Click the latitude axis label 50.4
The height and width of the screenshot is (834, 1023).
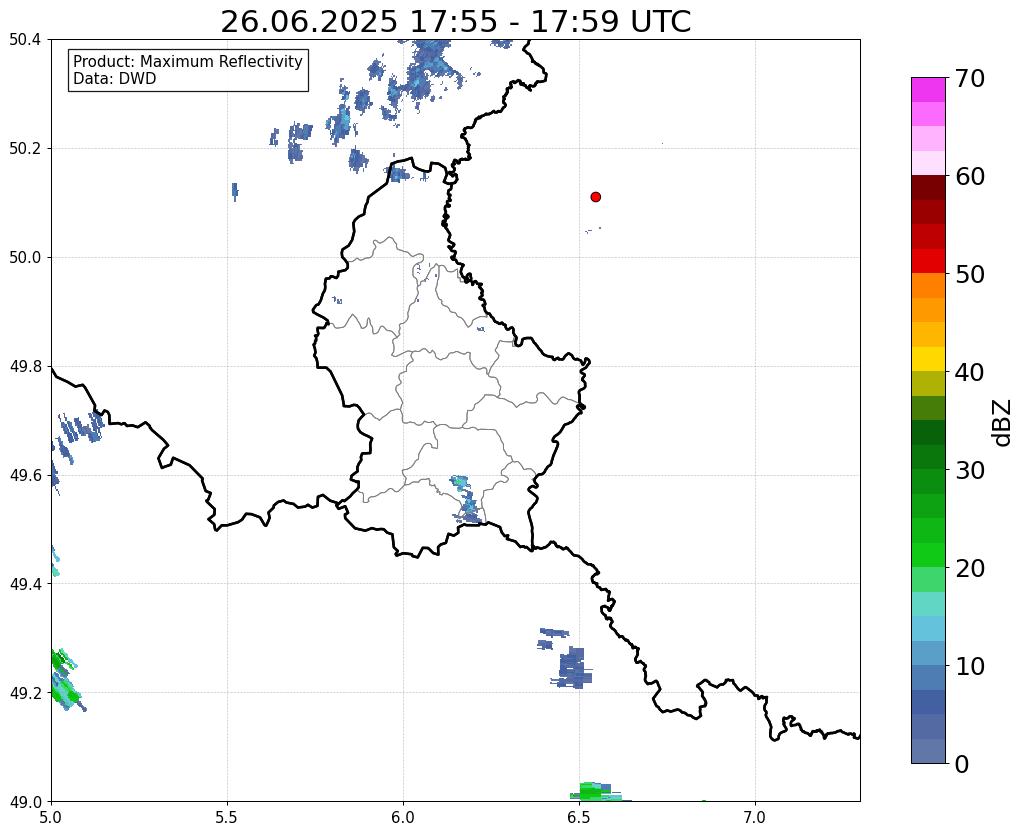point(25,40)
